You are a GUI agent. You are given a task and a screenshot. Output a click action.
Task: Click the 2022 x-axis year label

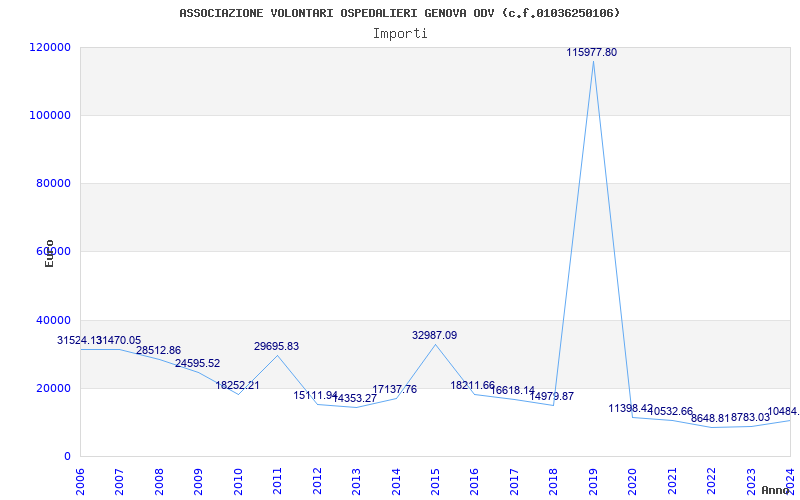pyautogui.click(x=712, y=482)
